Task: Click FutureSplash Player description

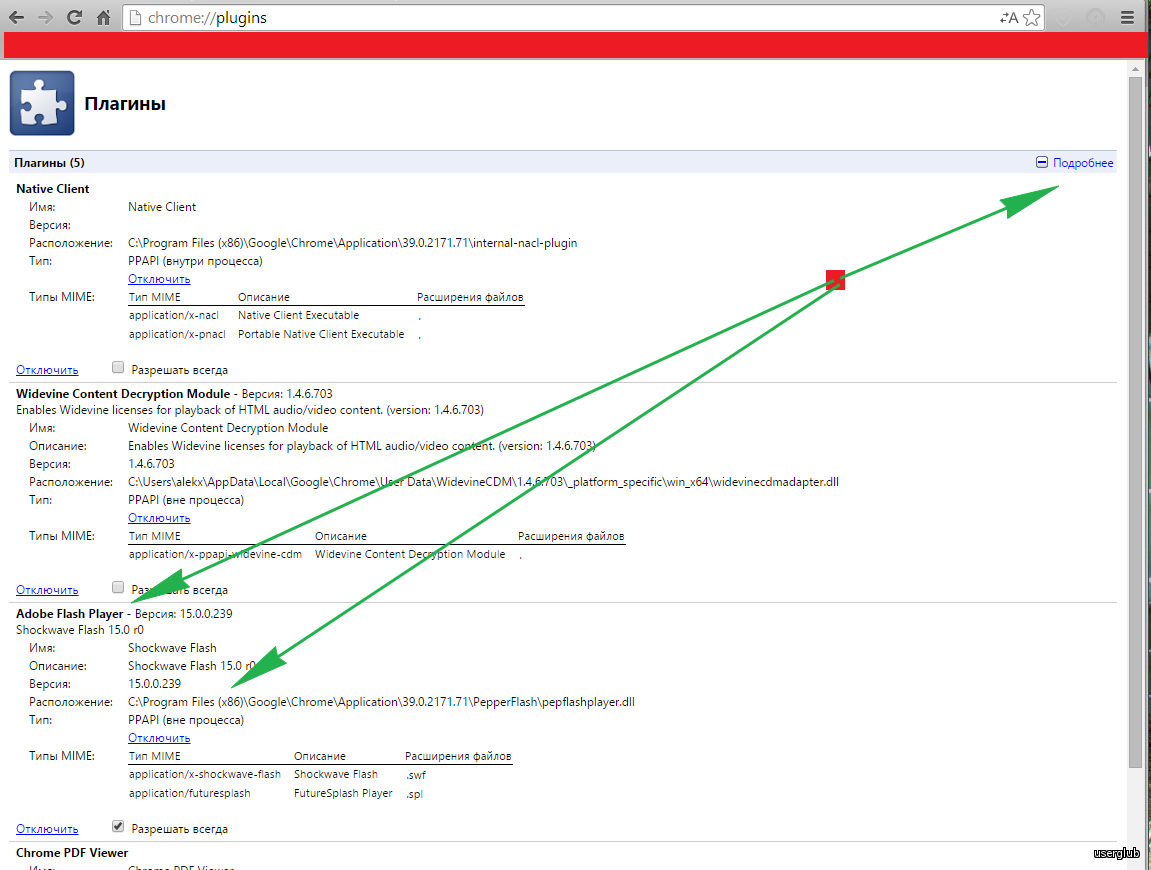Action: pyautogui.click(x=343, y=794)
